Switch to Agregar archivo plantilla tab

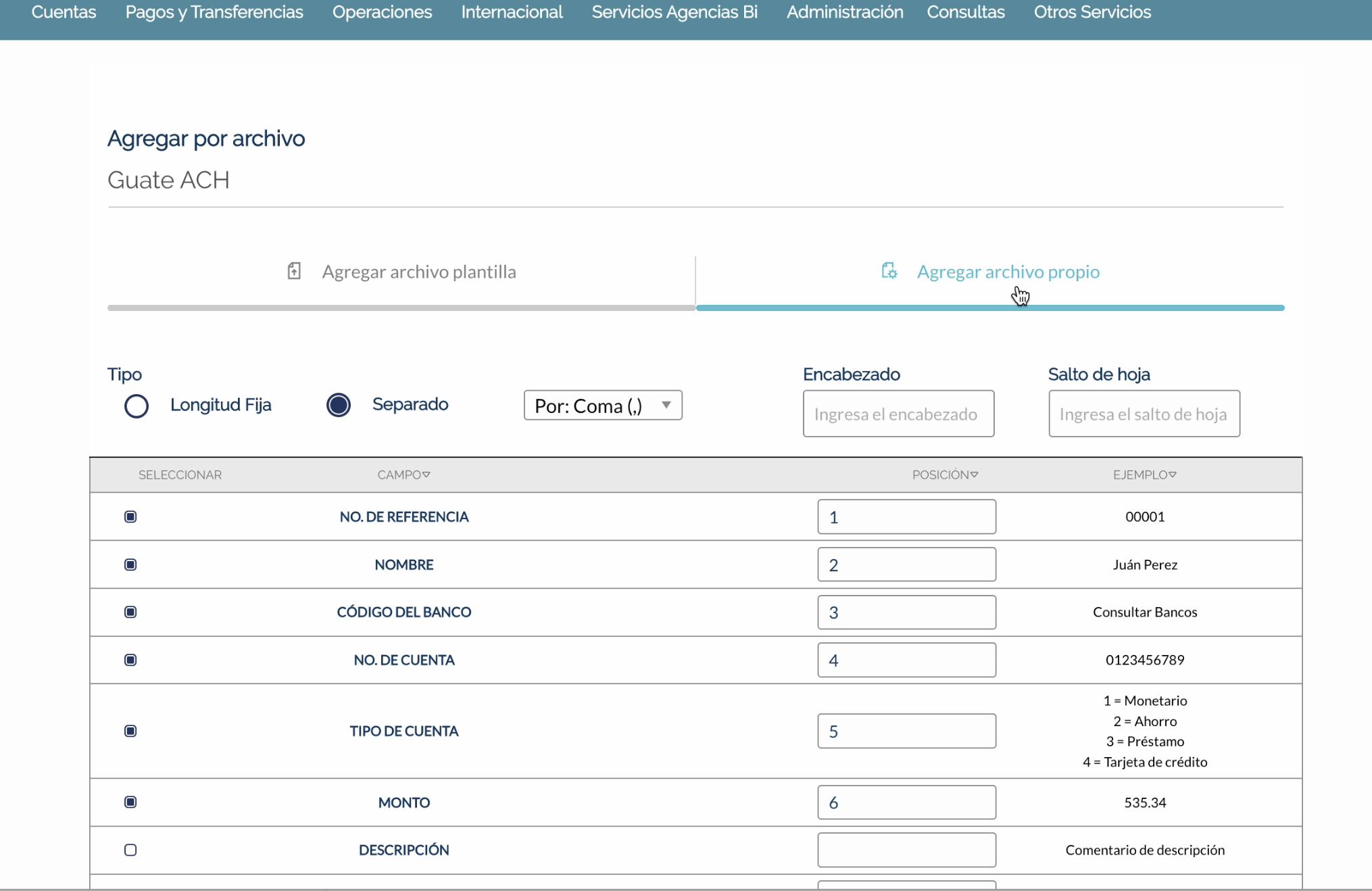pos(418,272)
